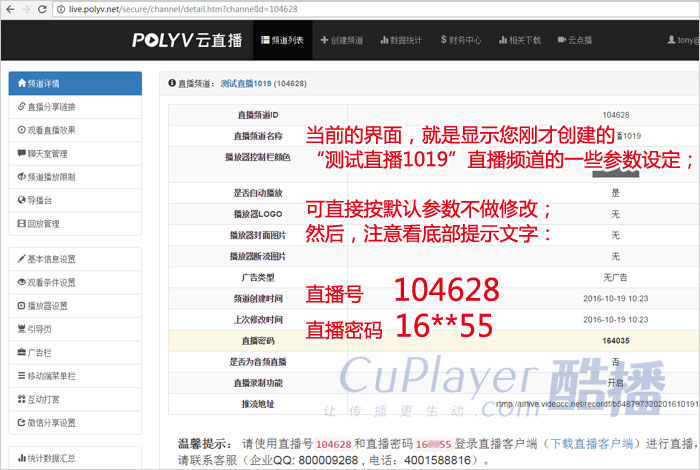Click the browser back arrow
Screen dimensions: 700x470
click(10, 9)
